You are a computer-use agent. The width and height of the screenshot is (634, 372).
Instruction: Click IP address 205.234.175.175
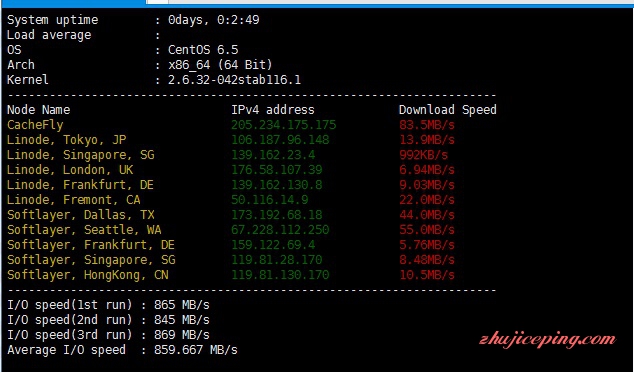283,125
